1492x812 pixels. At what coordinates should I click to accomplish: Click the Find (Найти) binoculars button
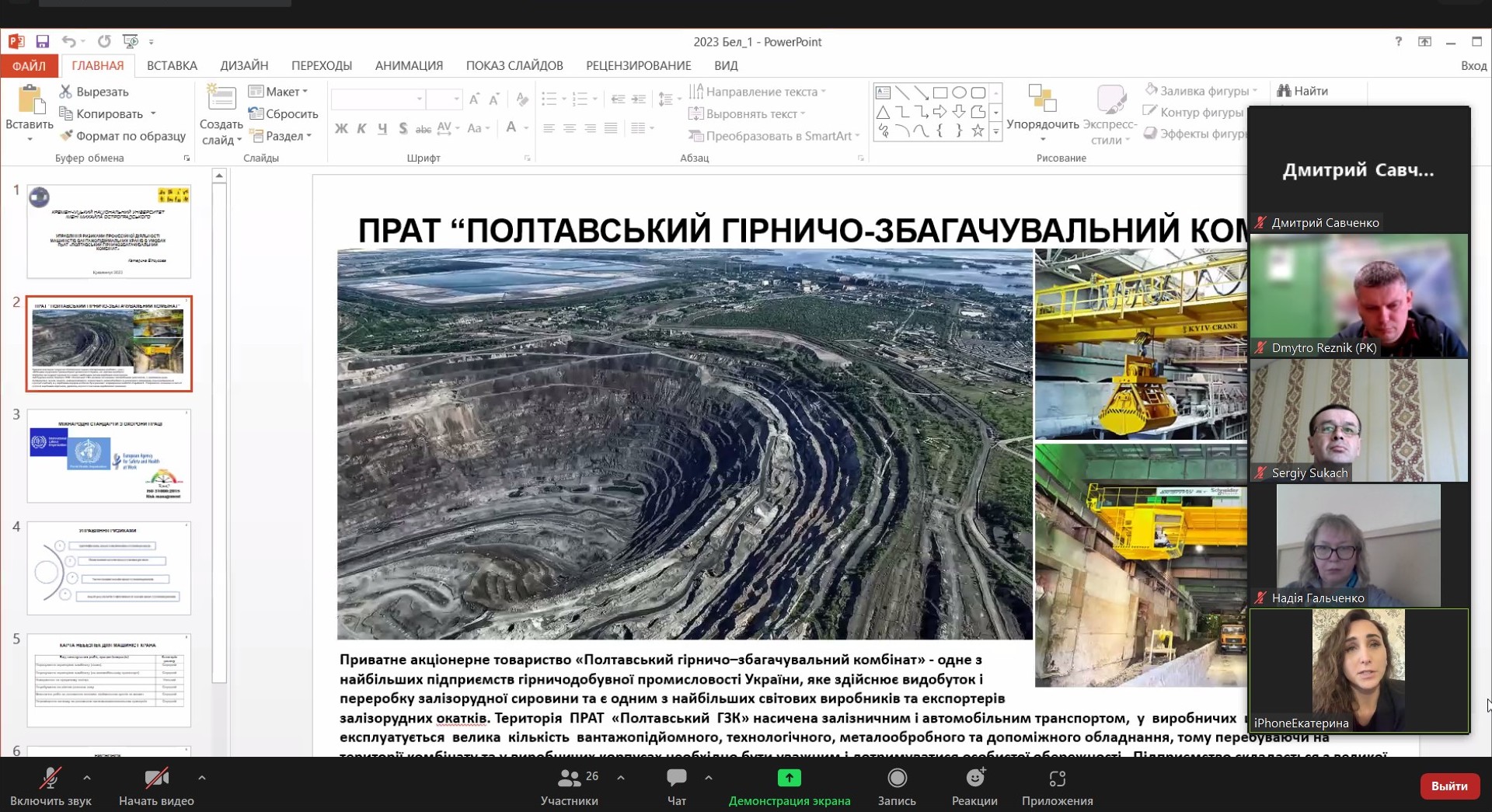1303,91
